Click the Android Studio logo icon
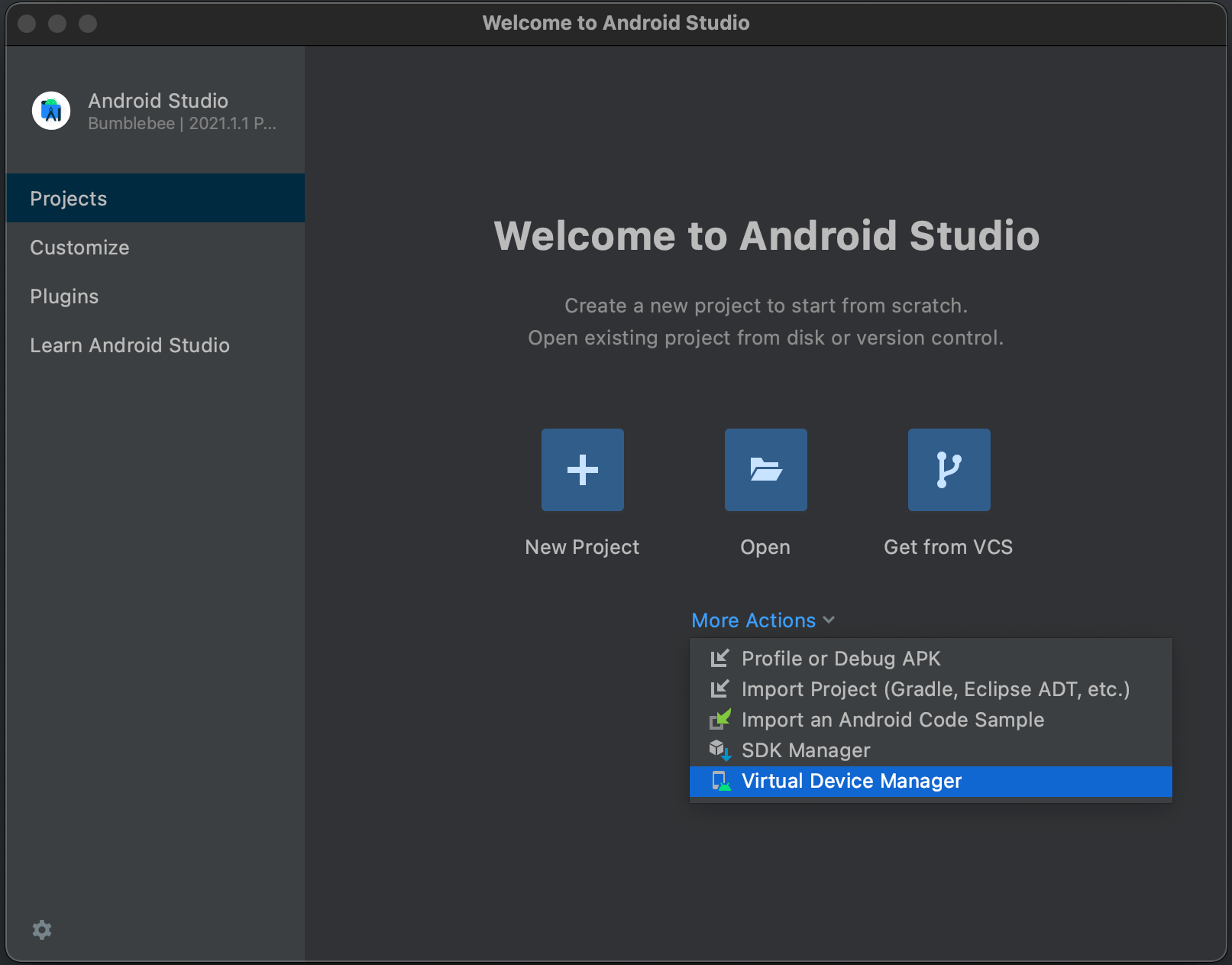Screen dimensions: 1232x965 click(x=51, y=111)
